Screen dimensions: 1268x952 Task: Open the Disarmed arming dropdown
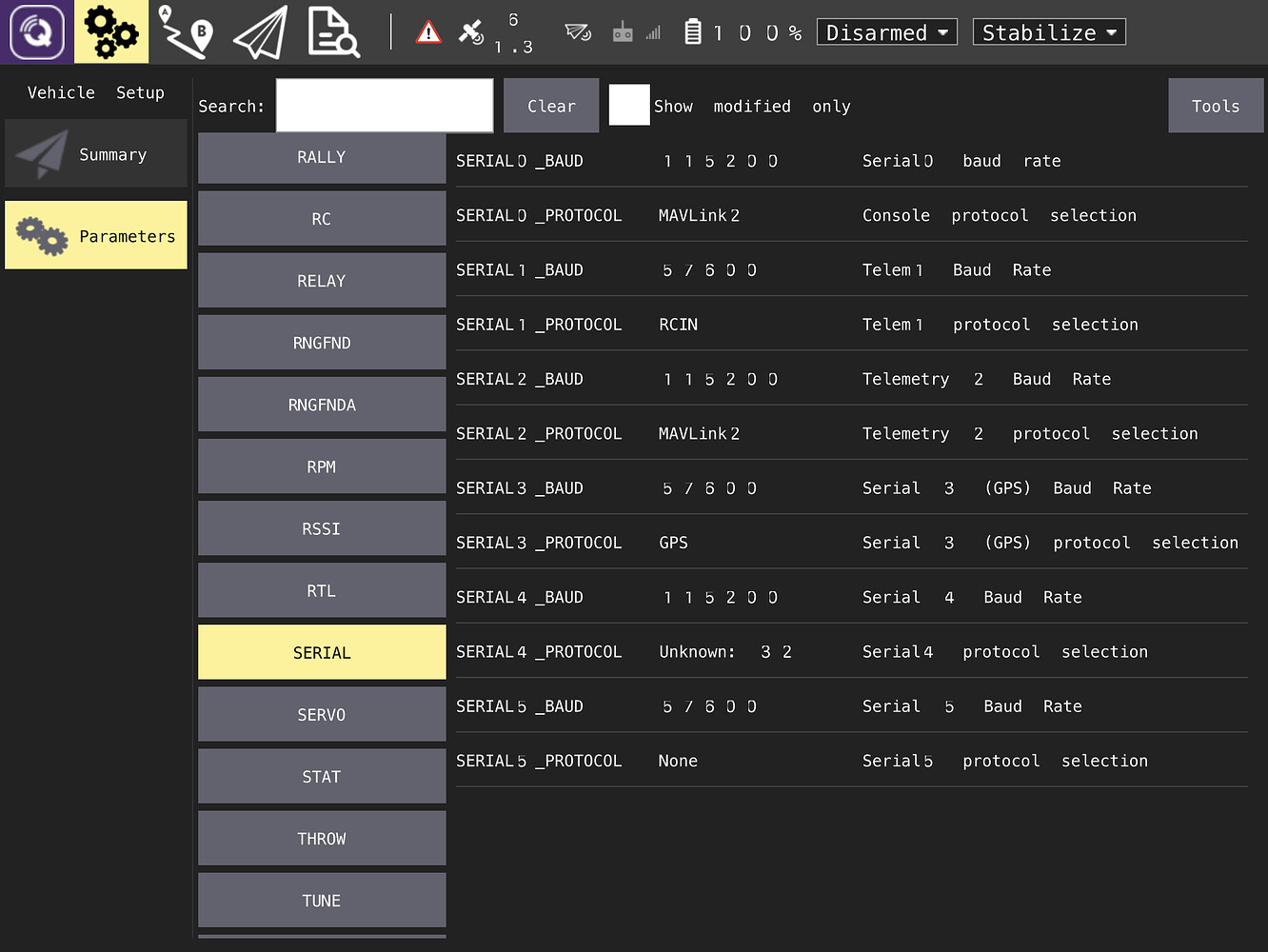[886, 32]
